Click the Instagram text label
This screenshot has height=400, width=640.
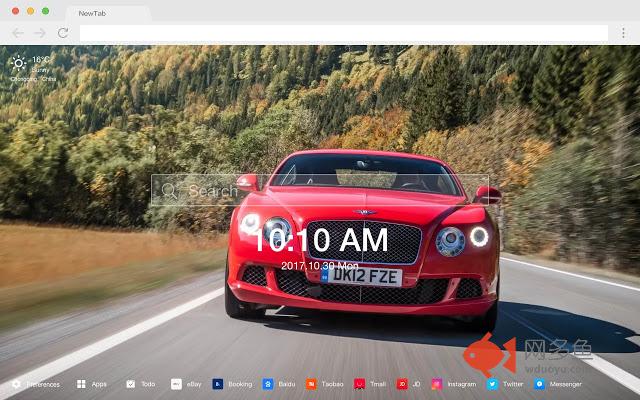[x=462, y=384]
